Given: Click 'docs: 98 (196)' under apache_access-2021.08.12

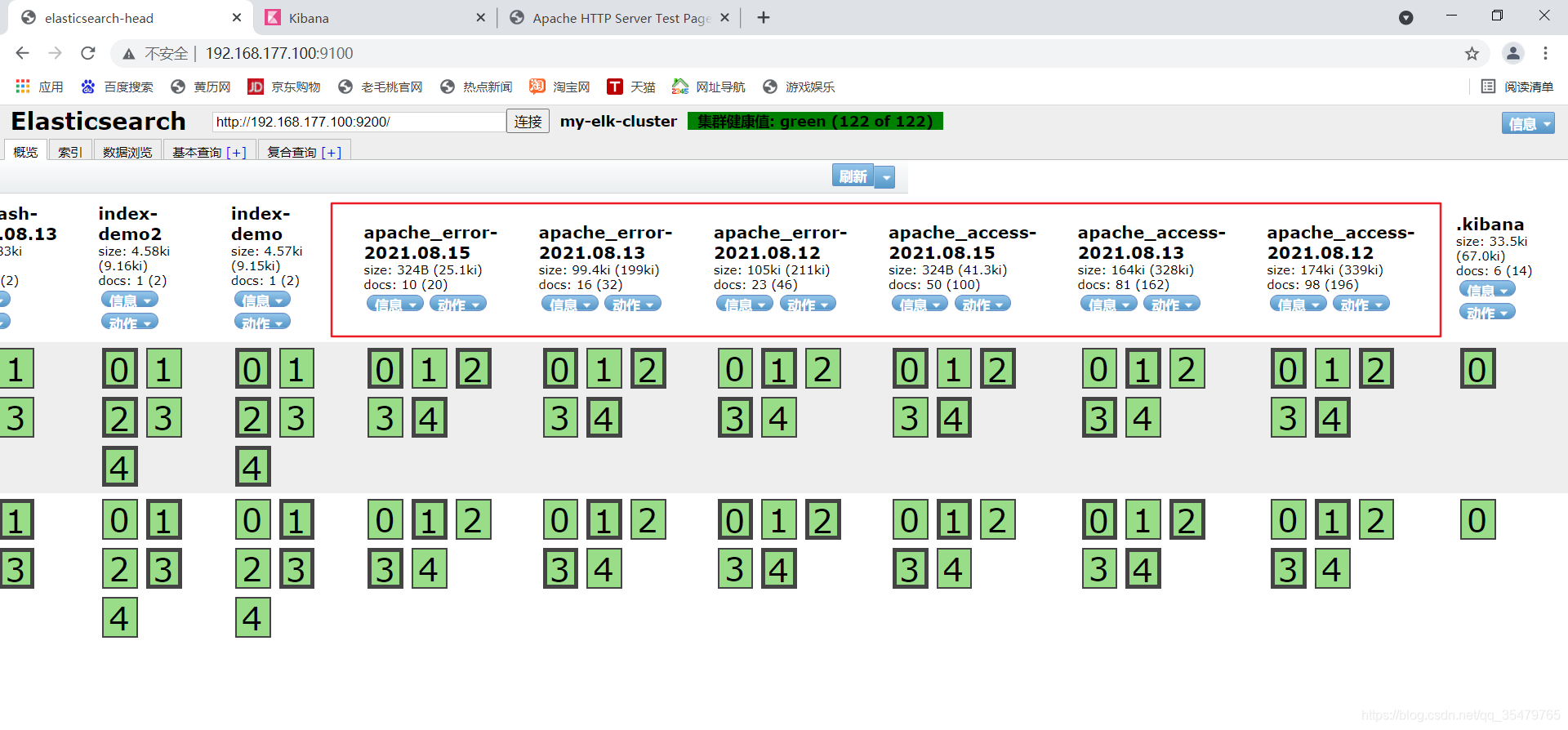Looking at the screenshot, I should pyautogui.click(x=1312, y=284).
